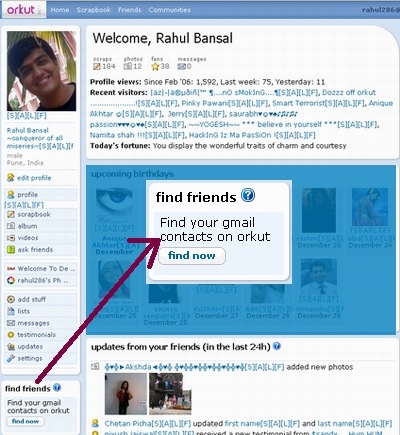Click the small sidebar find now button
This screenshot has width=400, height=435.
click(25, 421)
